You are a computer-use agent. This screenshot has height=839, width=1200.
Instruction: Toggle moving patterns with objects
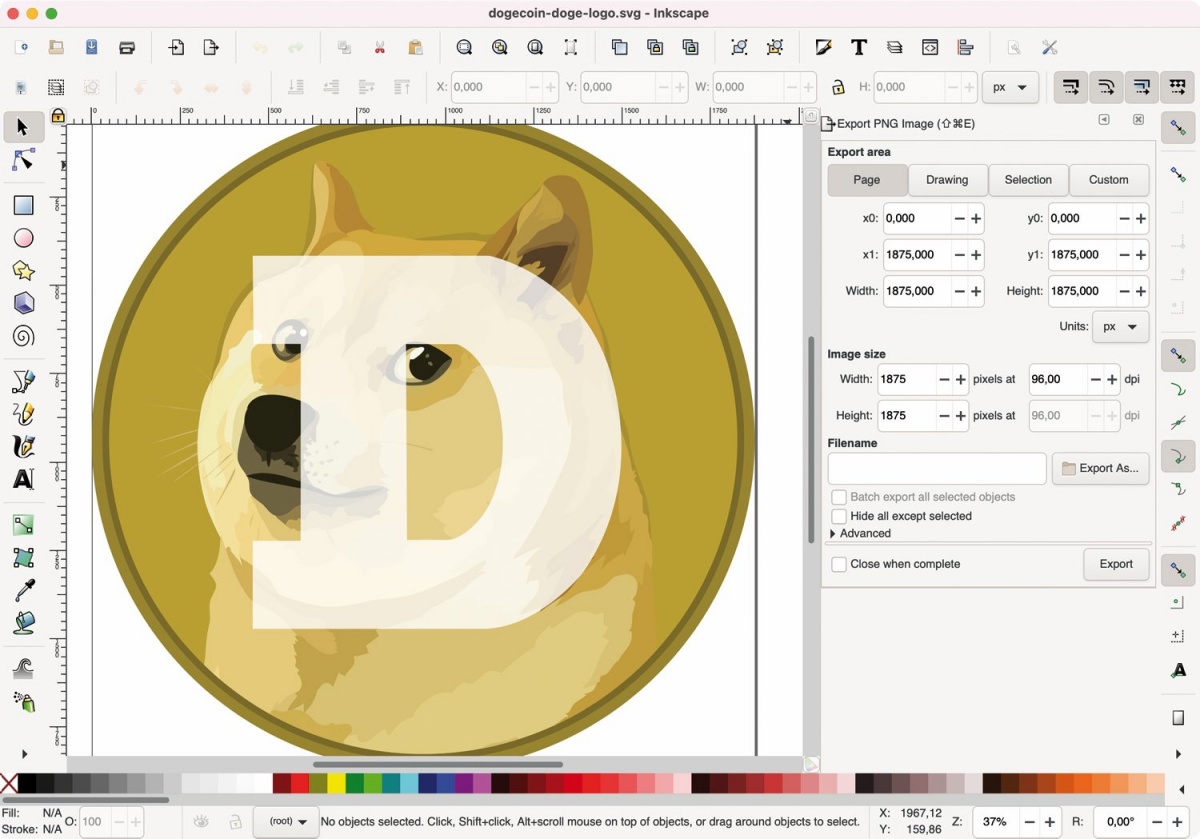click(1178, 87)
